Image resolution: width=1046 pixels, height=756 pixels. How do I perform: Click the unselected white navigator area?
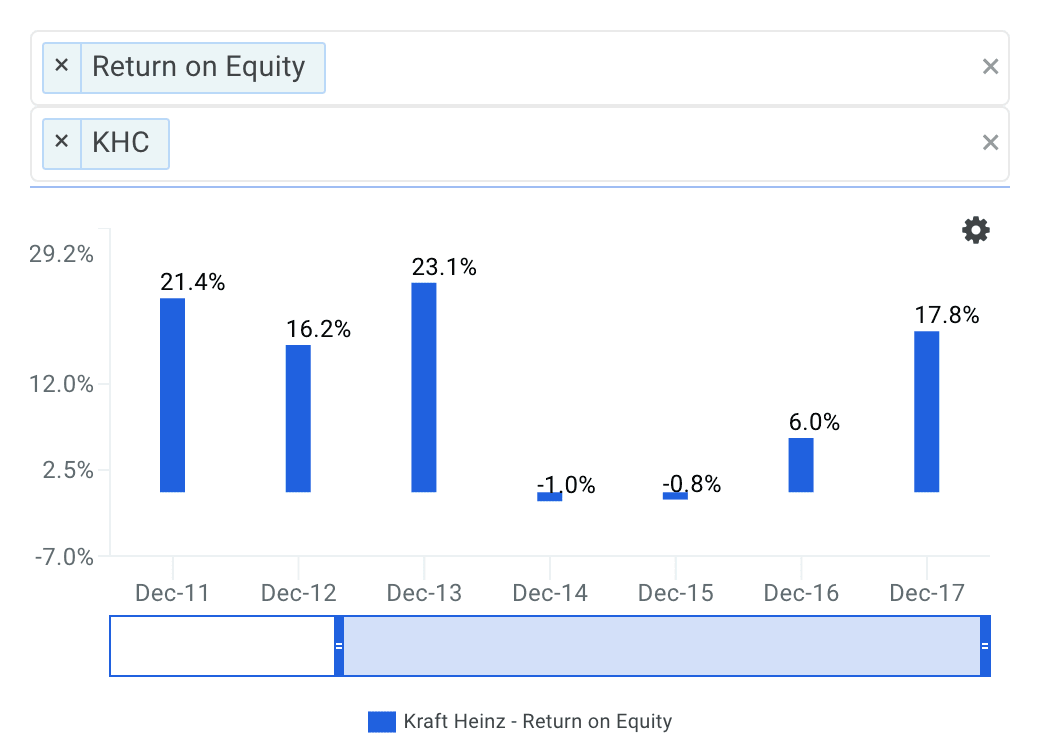222,646
